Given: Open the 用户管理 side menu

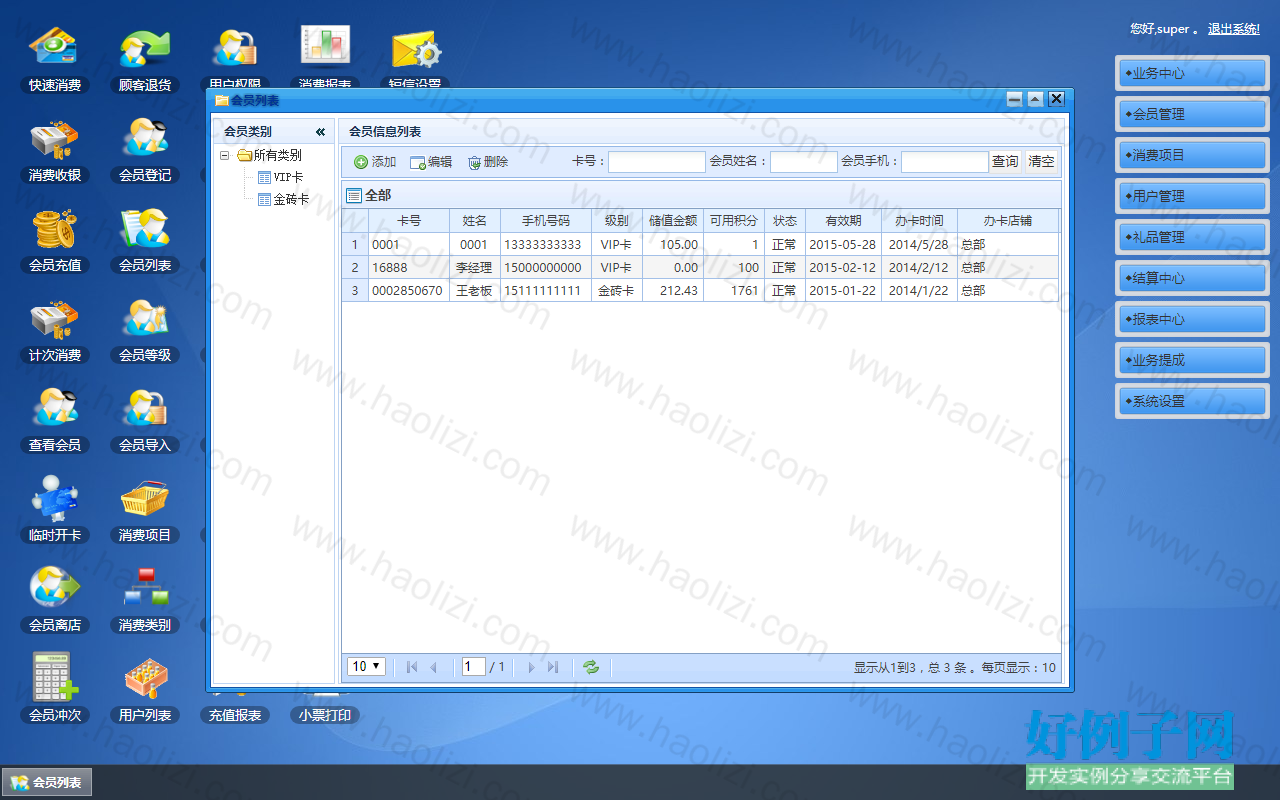Looking at the screenshot, I should tap(1192, 196).
